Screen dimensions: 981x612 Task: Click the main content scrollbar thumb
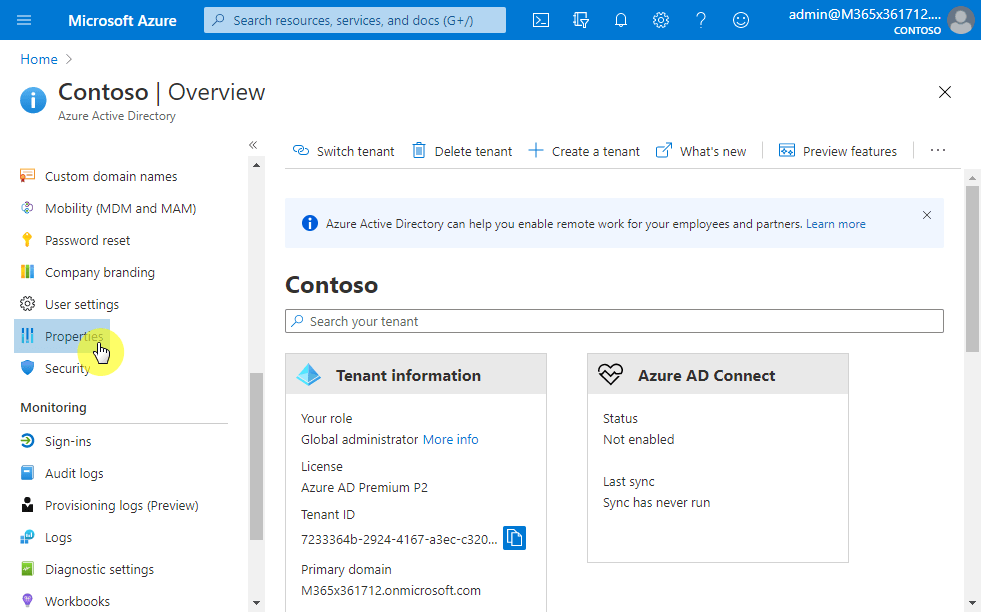(972, 269)
